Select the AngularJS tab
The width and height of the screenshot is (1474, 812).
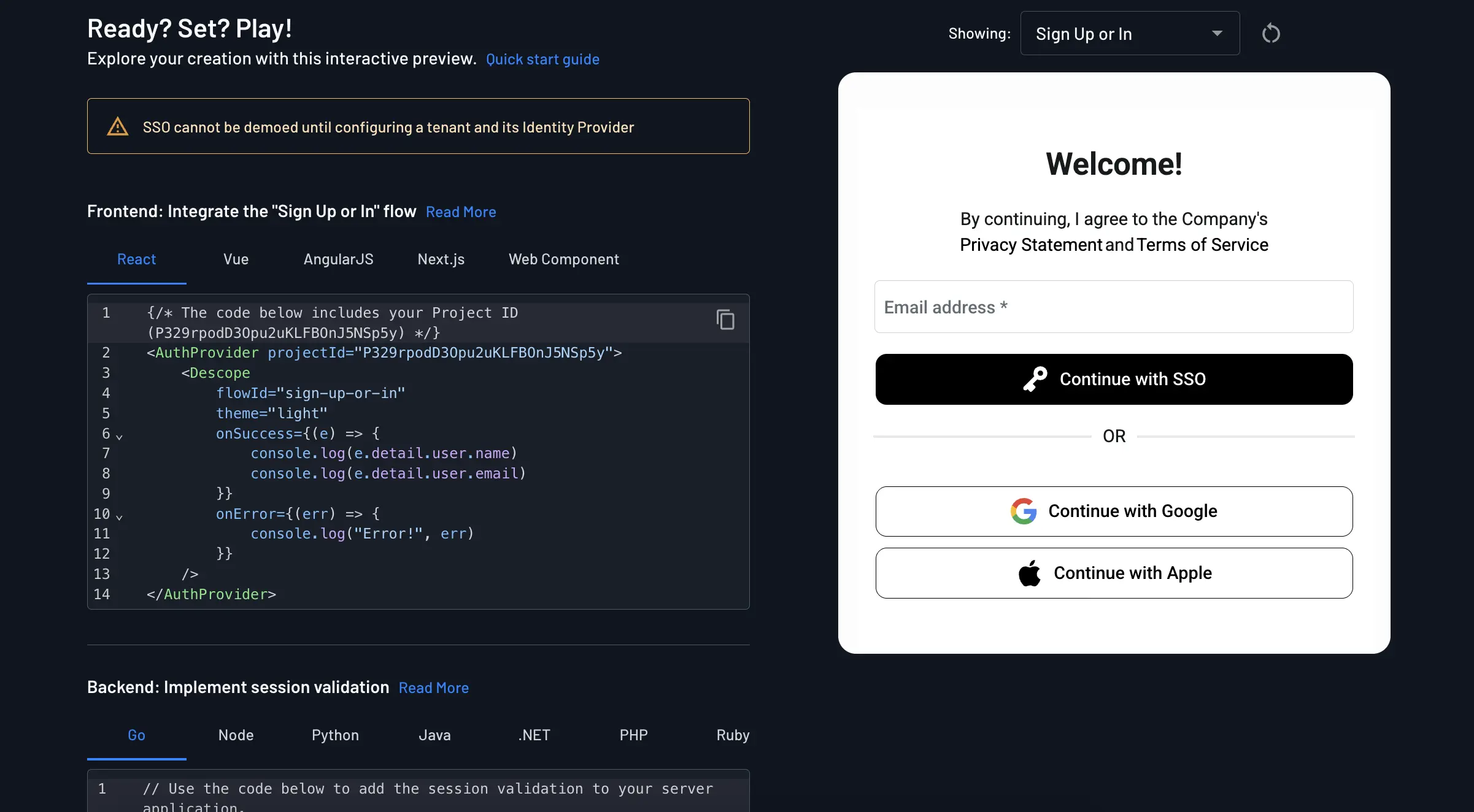coord(338,259)
